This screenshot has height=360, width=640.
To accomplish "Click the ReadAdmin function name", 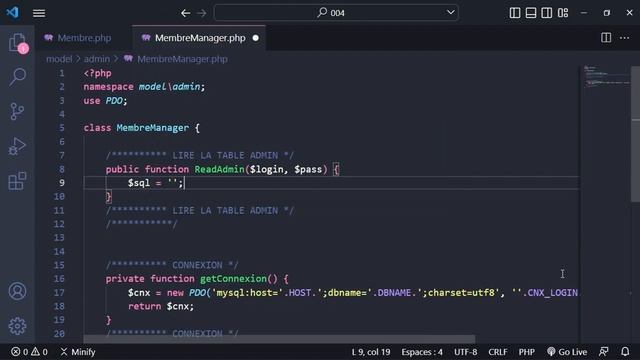I will (x=219, y=169).
